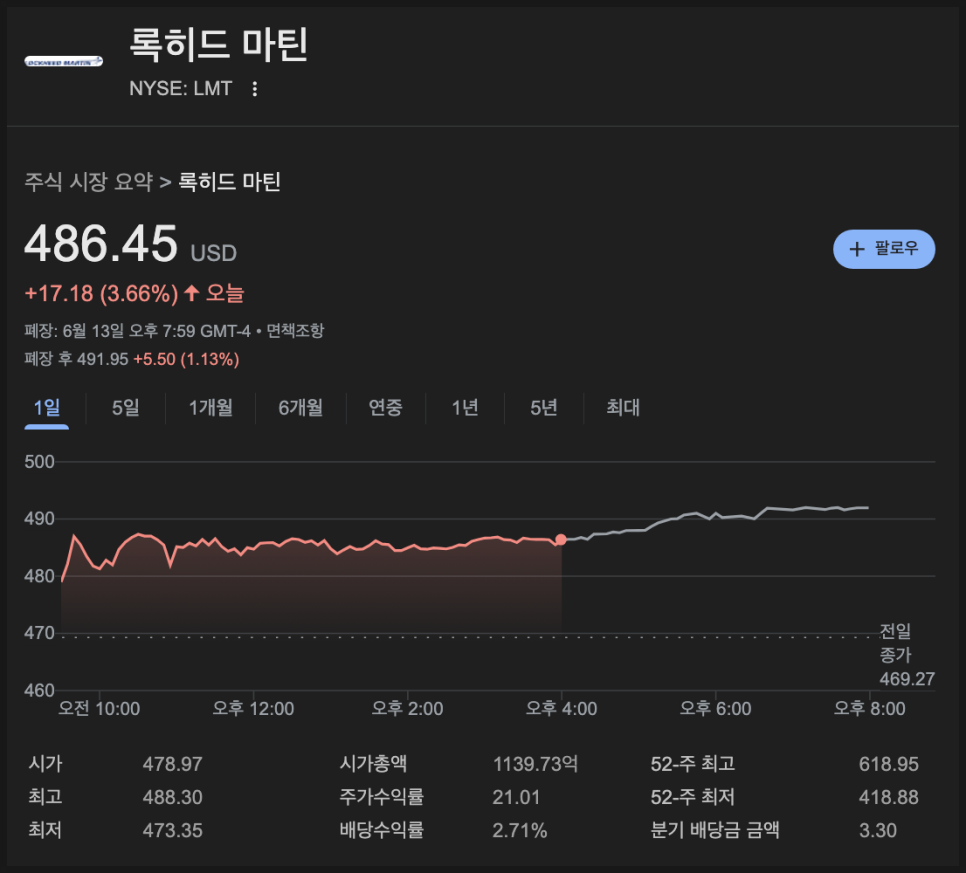Click the 최저 value 473.35

[x=172, y=830]
